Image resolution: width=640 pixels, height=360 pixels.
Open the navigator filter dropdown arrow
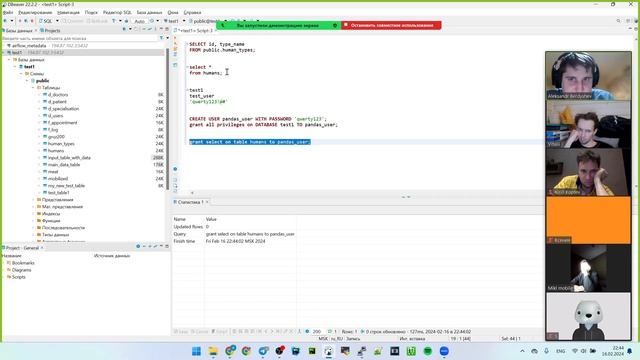tap(167, 38)
